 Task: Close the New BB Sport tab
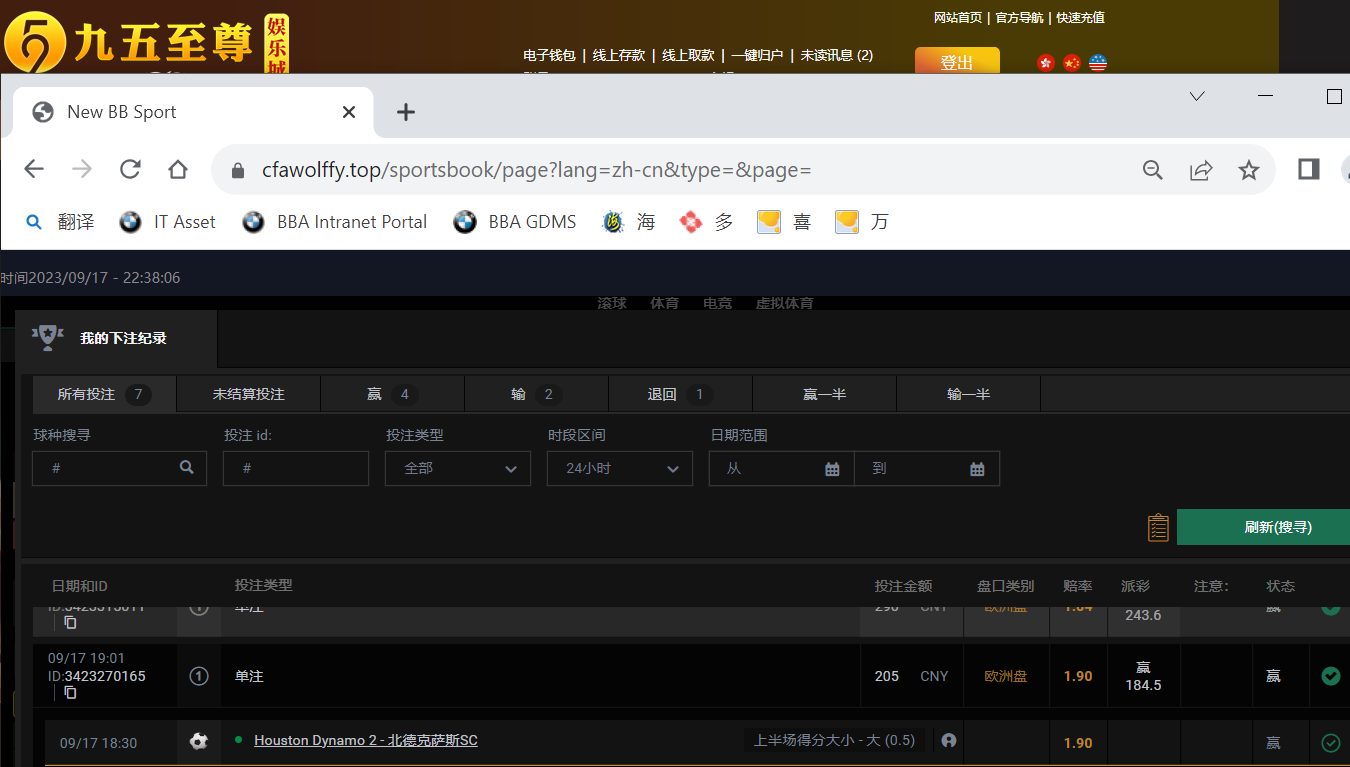tap(349, 112)
